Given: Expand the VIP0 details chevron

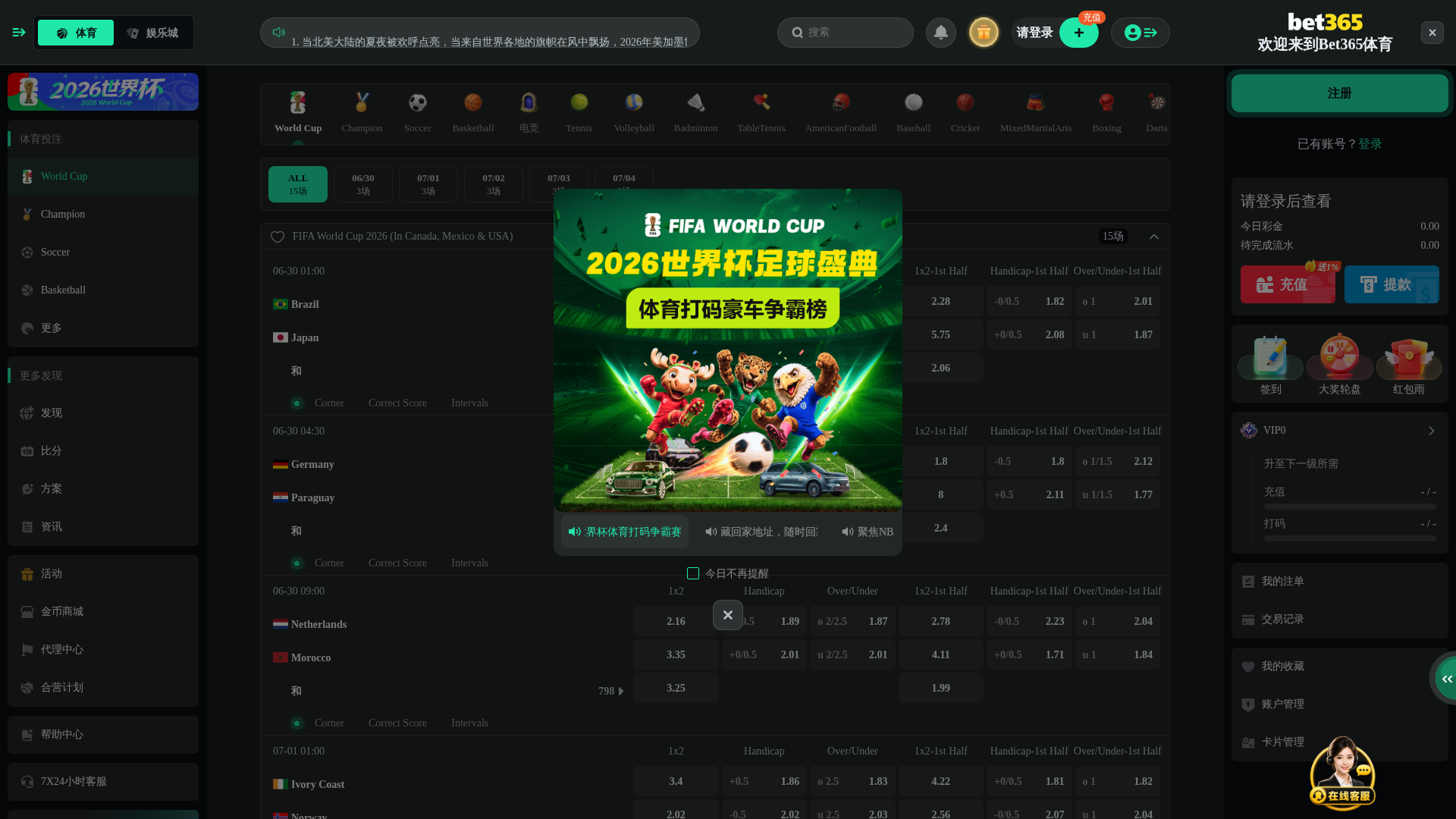Looking at the screenshot, I should [x=1431, y=431].
